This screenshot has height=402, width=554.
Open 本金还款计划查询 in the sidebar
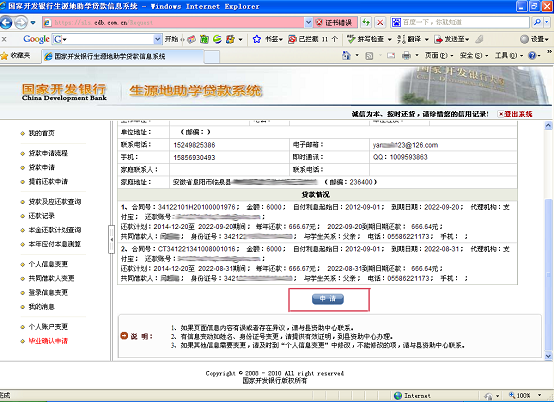pos(55,230)
